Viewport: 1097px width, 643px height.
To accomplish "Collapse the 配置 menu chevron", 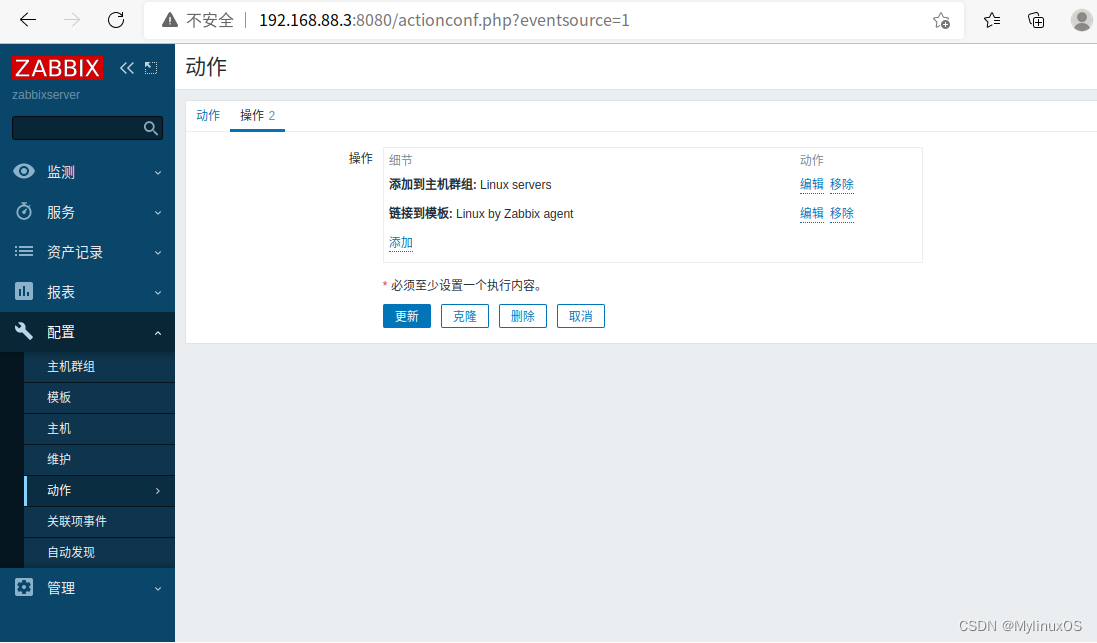I will pos(158,333).
